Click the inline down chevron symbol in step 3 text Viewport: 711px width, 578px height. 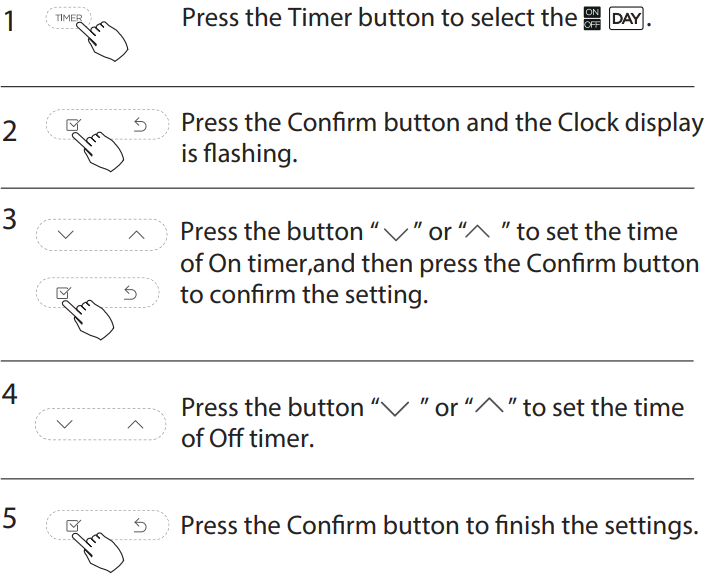[396, 234]
